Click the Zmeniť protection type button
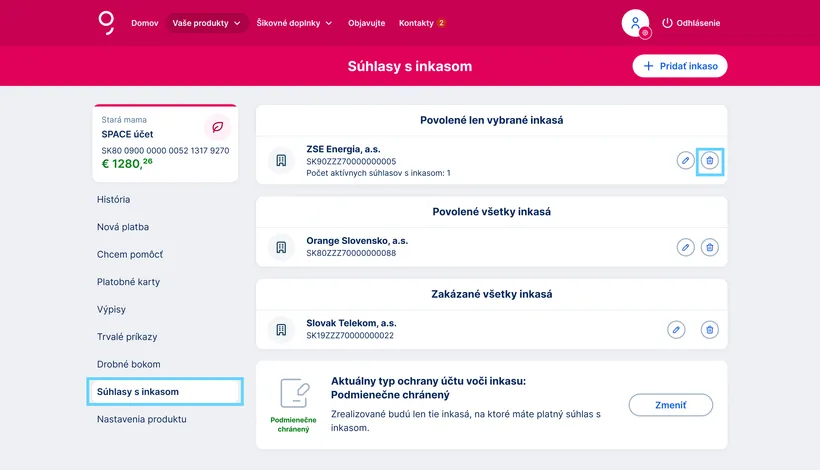Viewport: 820px width, 470px height. [670, 405]
